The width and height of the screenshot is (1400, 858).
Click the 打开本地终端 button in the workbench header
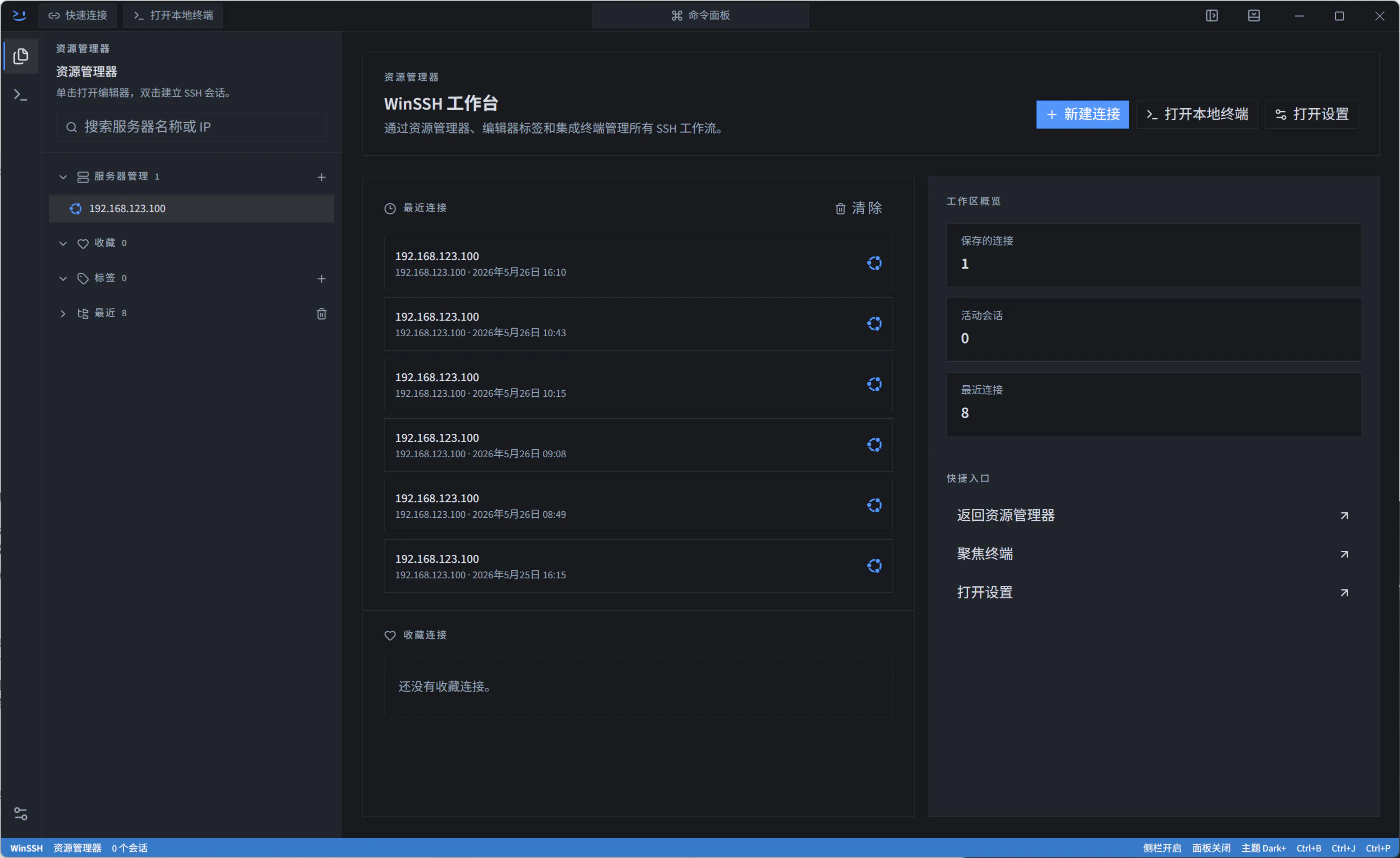pyautogui.click(x=1196, y=114)
